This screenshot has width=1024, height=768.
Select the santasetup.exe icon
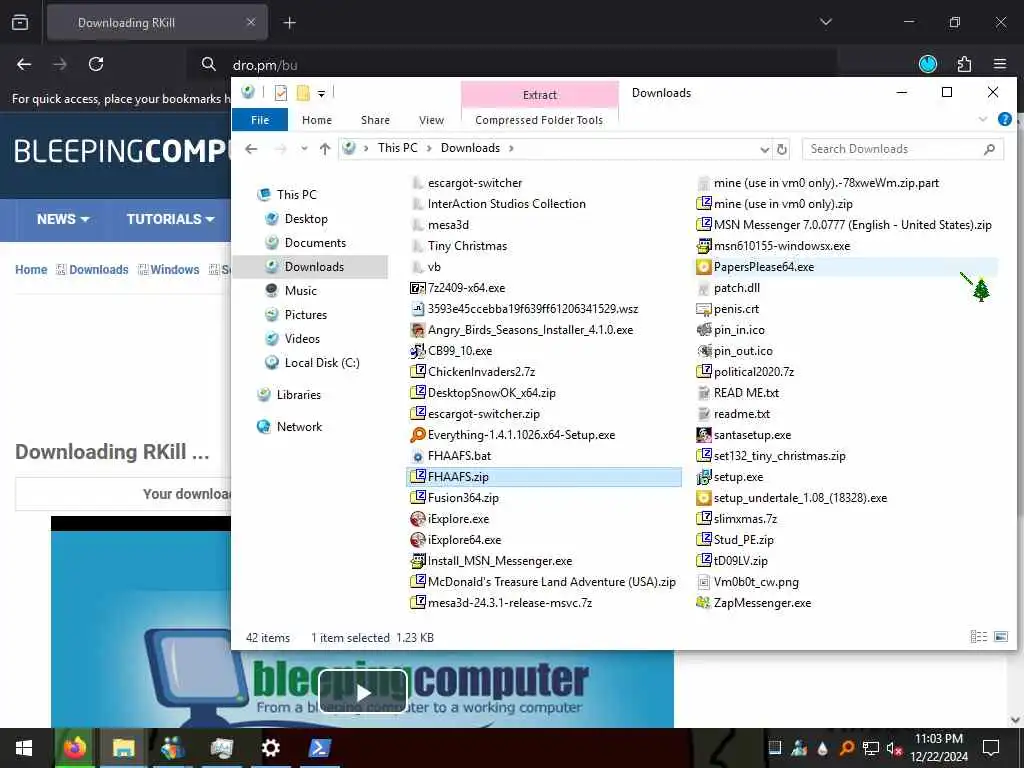pyautogui.click(x=703, y=435)
